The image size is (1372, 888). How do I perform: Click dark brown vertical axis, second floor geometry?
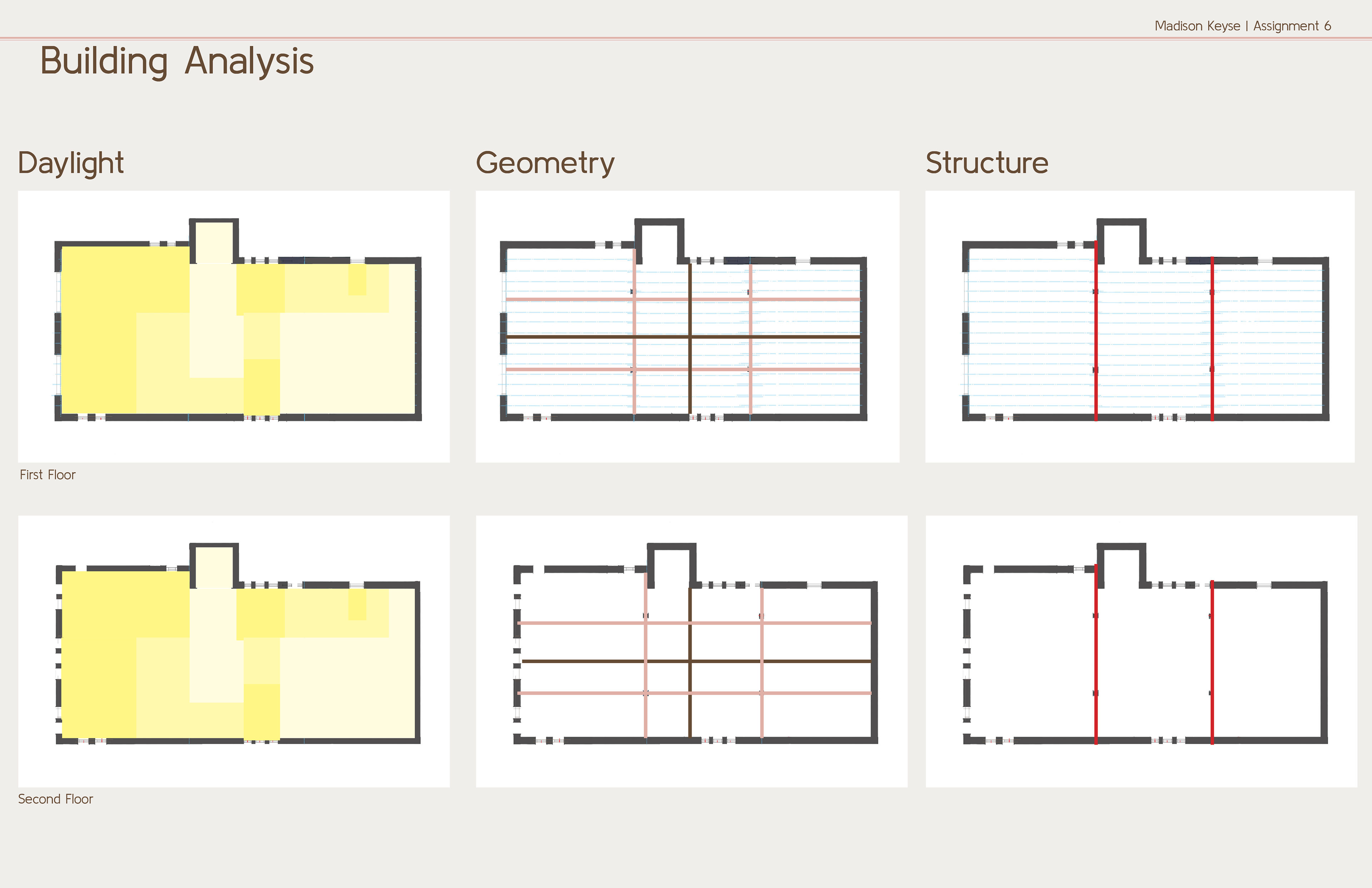690,663
